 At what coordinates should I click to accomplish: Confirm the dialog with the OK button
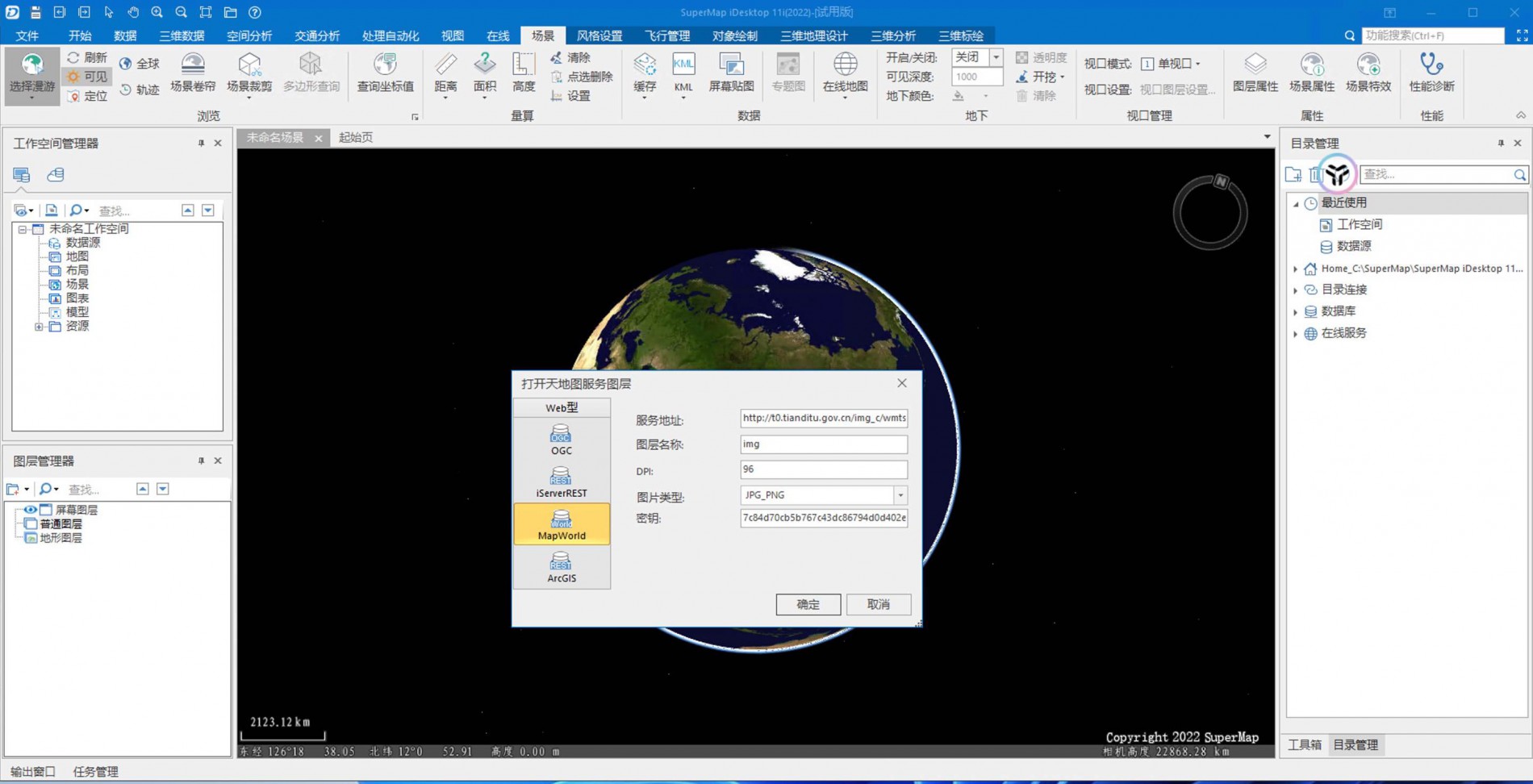tap(808, 604)
